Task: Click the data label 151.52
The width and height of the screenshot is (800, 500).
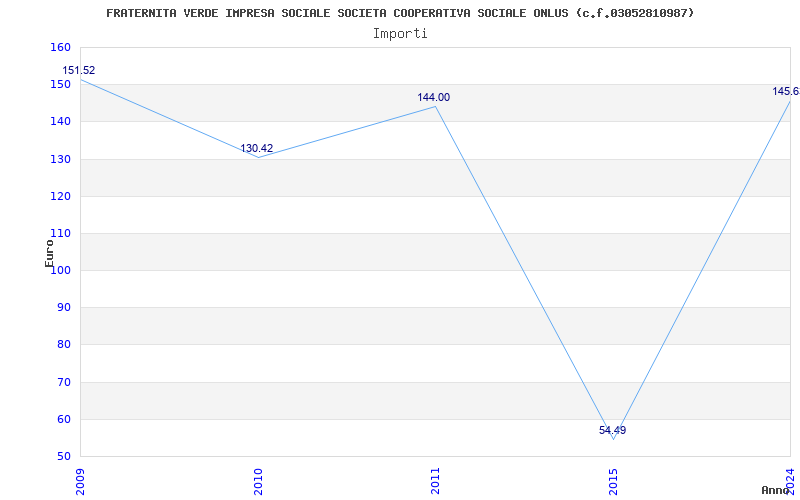Action: pos(79,70)
